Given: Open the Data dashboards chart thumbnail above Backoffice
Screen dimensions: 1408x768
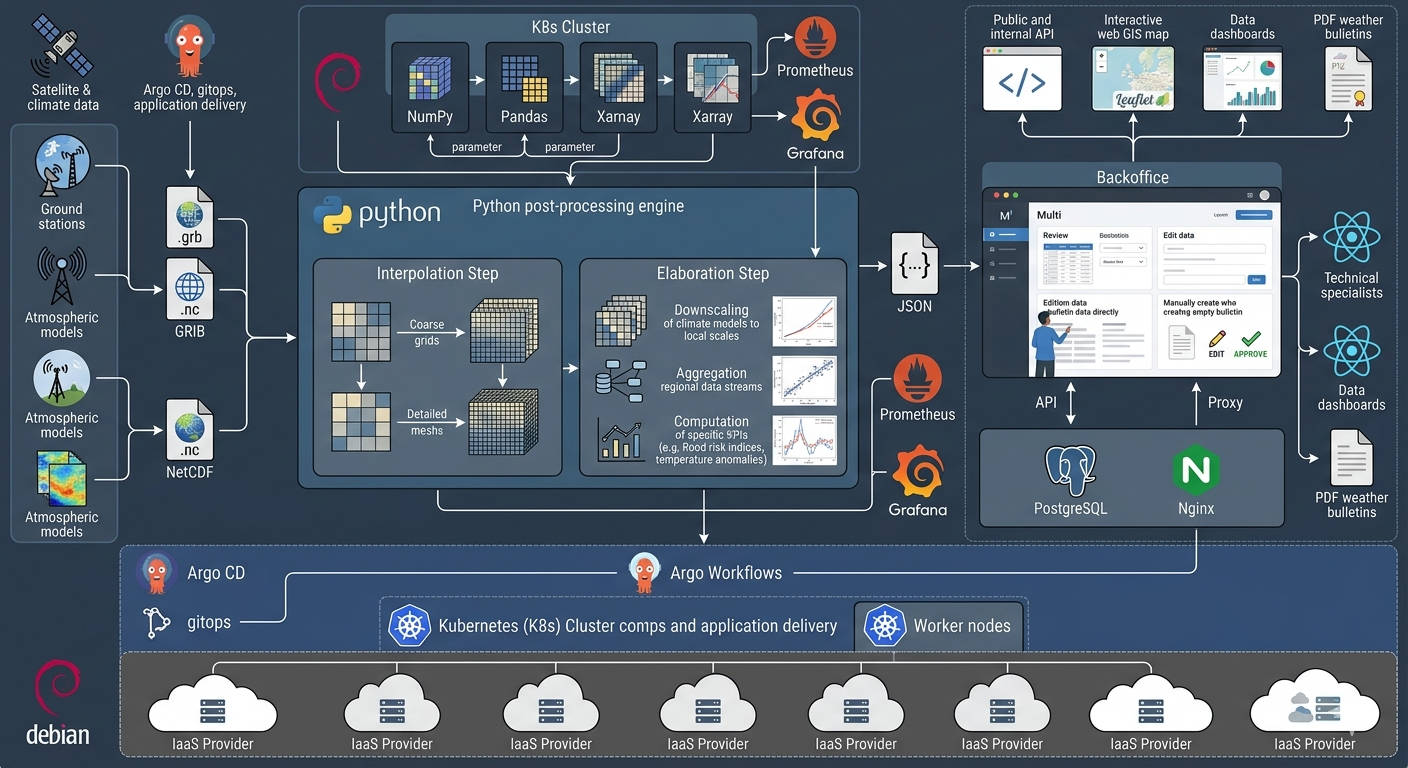Looking at the screenshot, I should pos(1242,80).
